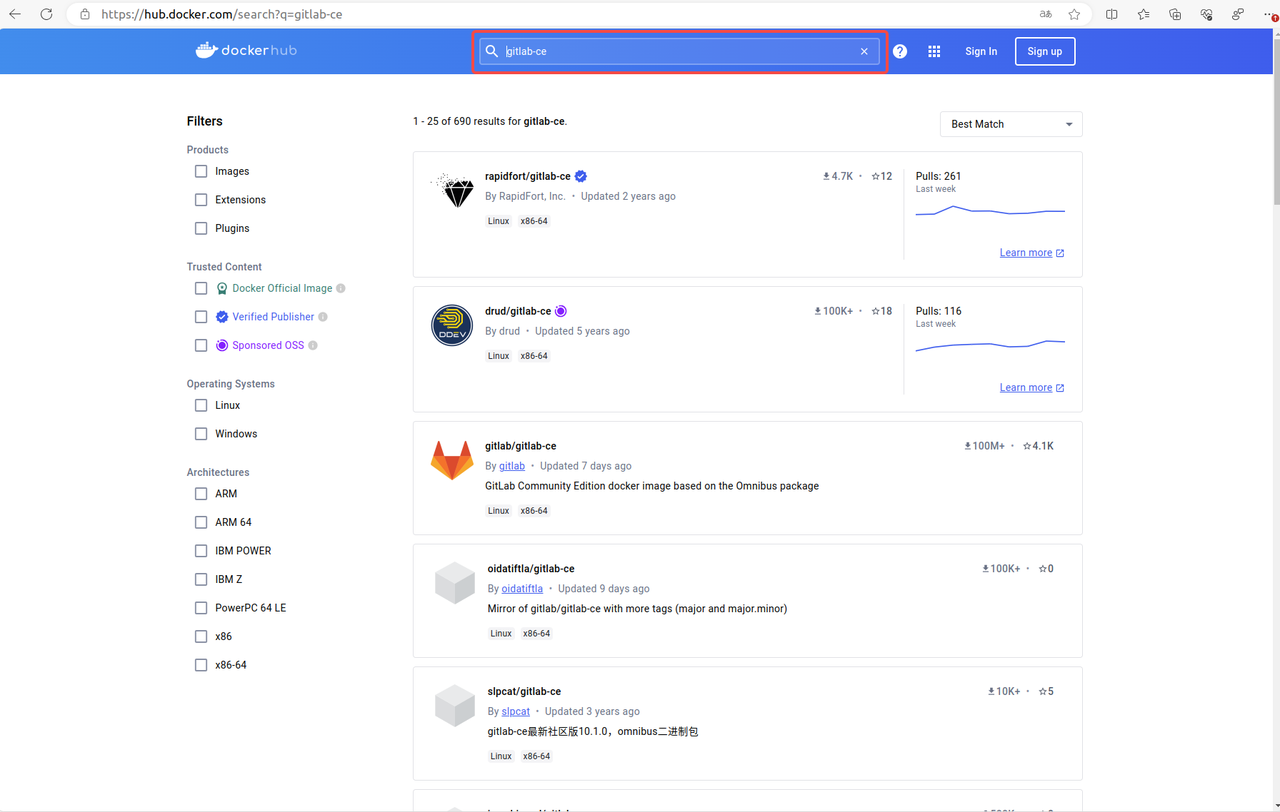Click info icon next to Sponsored OSS
Image resolution: width=1280 pixels, height=812 pixels.
coord(313,345)
